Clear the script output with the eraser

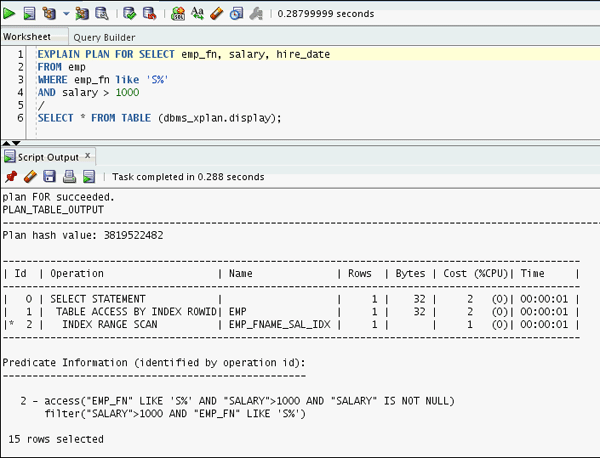(x=29, y=177)
